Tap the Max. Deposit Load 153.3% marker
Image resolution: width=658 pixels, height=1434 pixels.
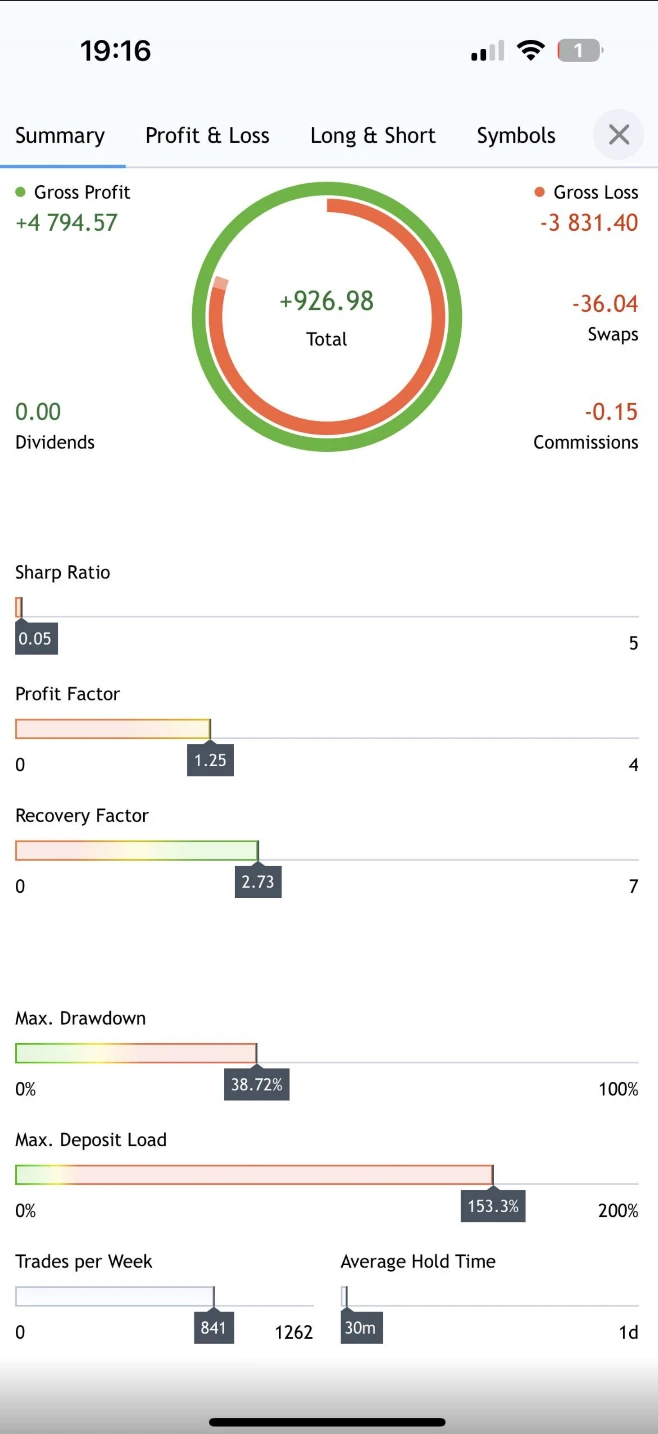point(493,1206)
